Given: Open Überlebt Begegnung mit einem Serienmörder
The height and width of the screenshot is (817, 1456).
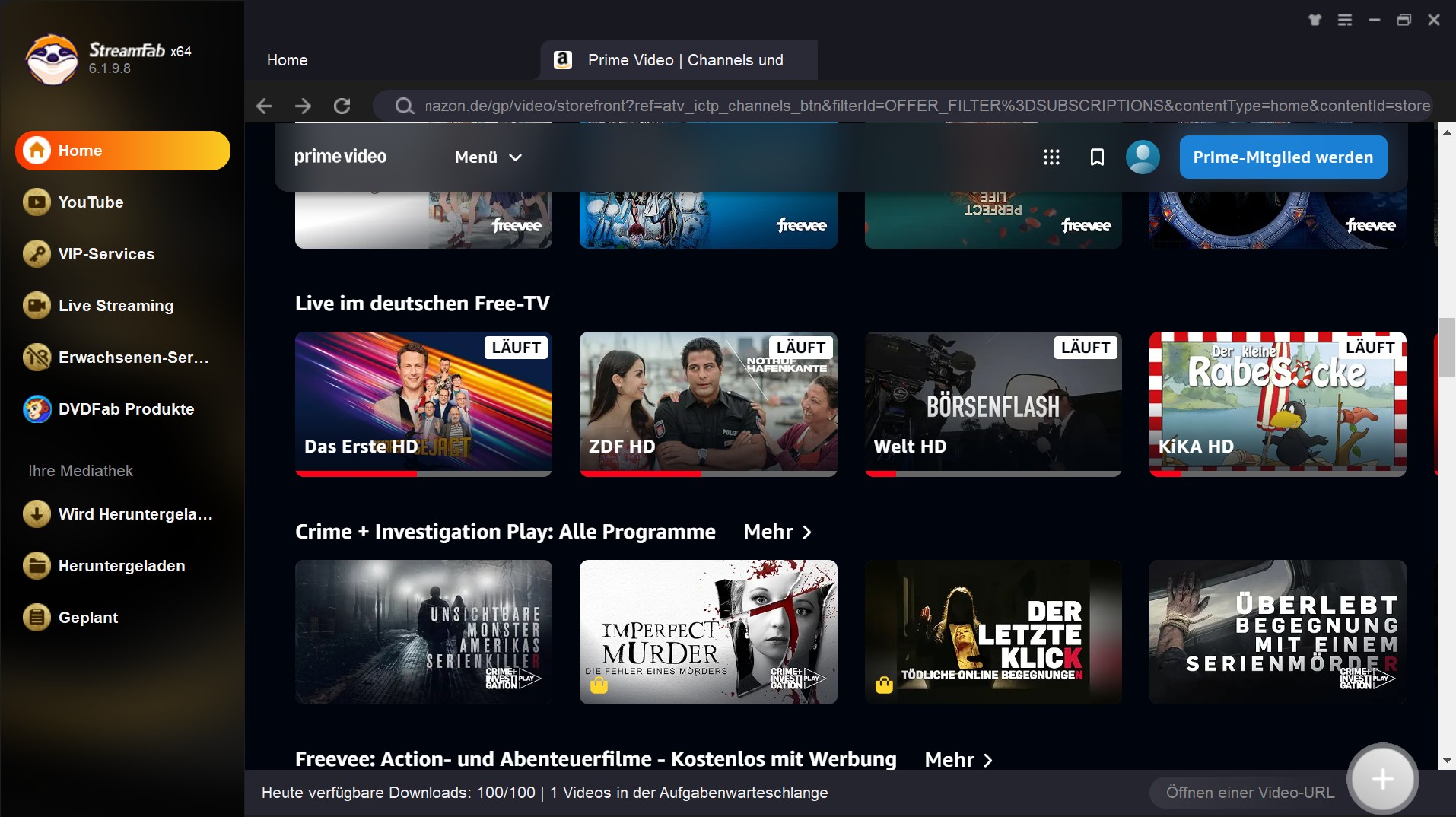Looking at the screenshot, I should point(1278,632).
